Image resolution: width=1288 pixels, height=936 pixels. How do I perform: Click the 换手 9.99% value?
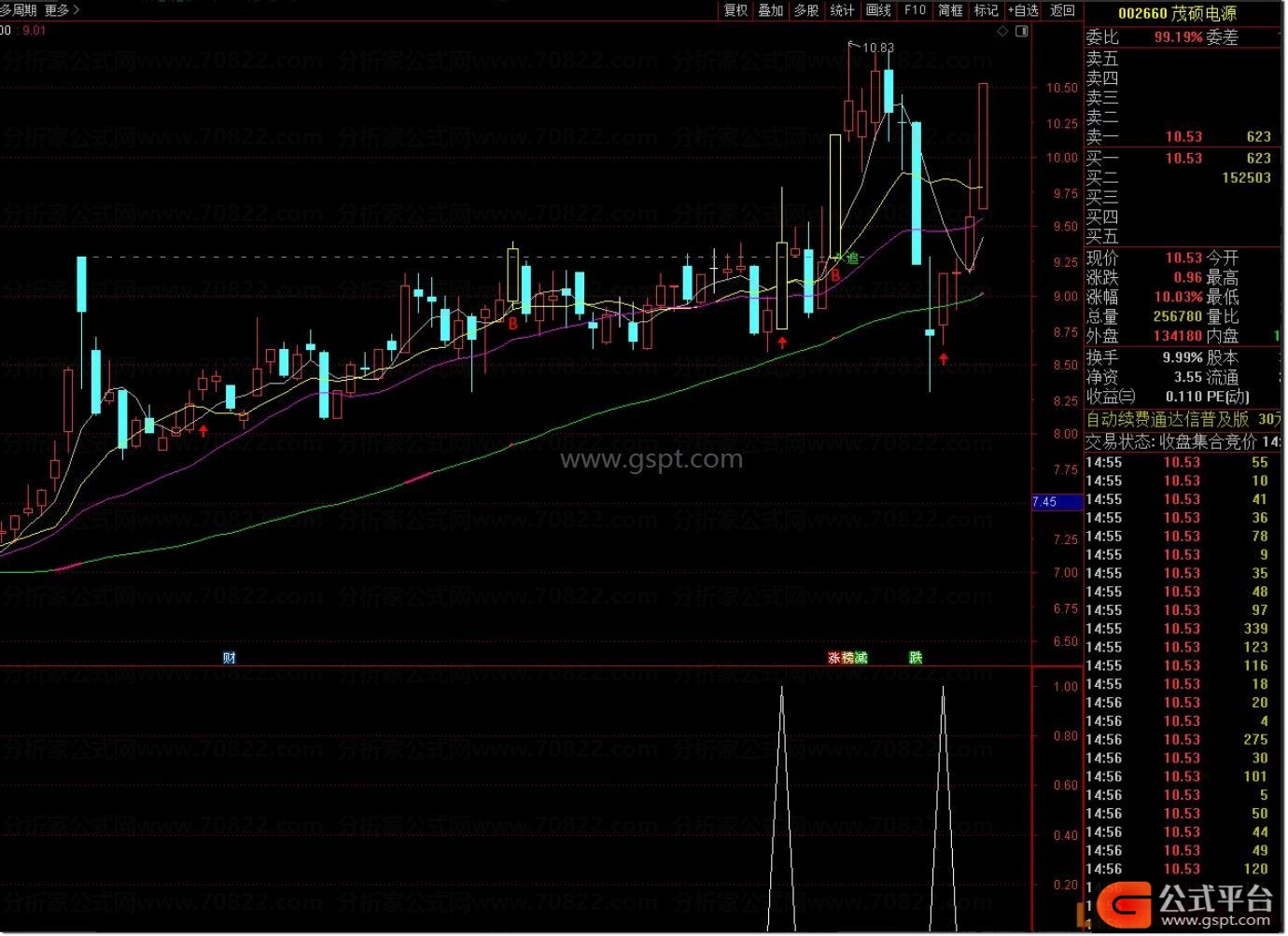point(1183,357)
